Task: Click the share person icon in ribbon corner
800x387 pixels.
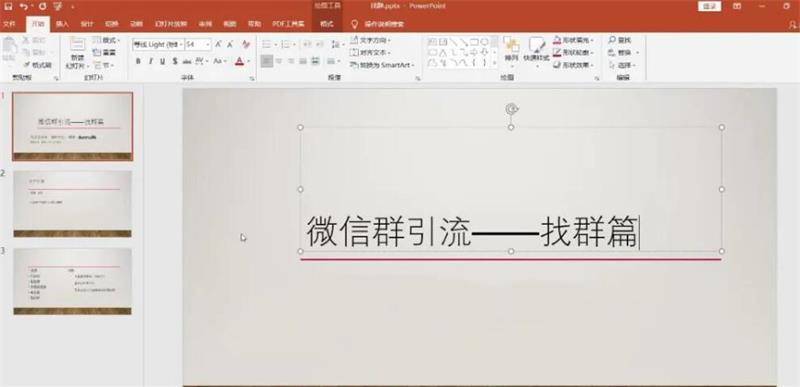Action: [792, 24]
